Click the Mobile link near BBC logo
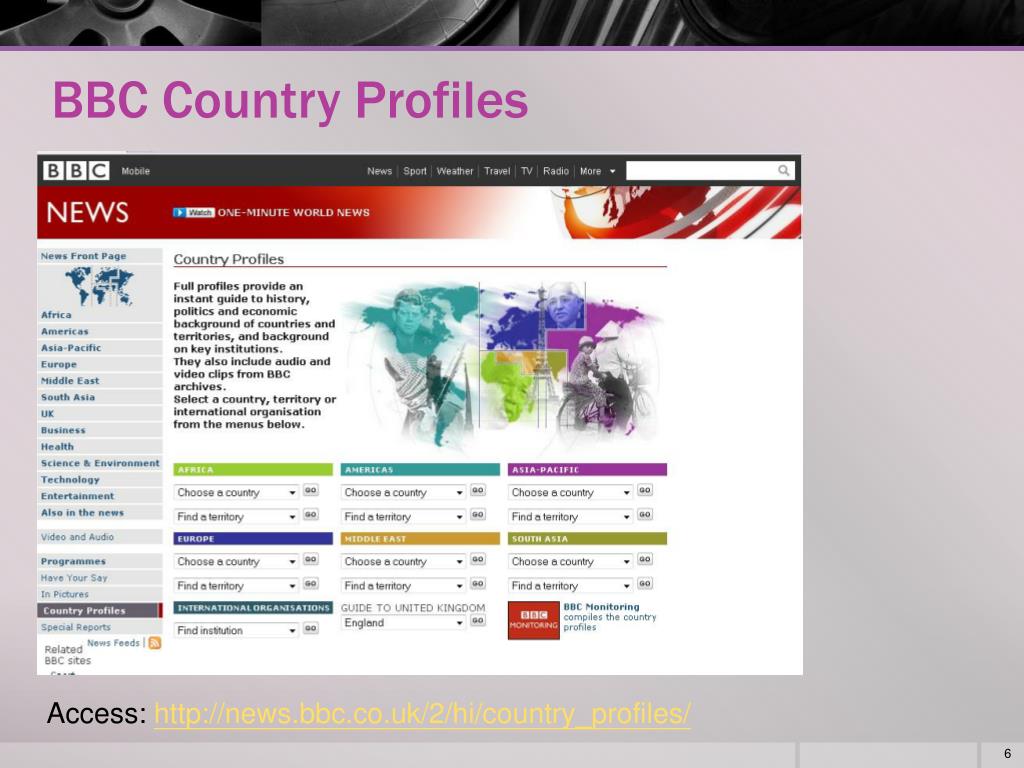 tap(136, 171)
